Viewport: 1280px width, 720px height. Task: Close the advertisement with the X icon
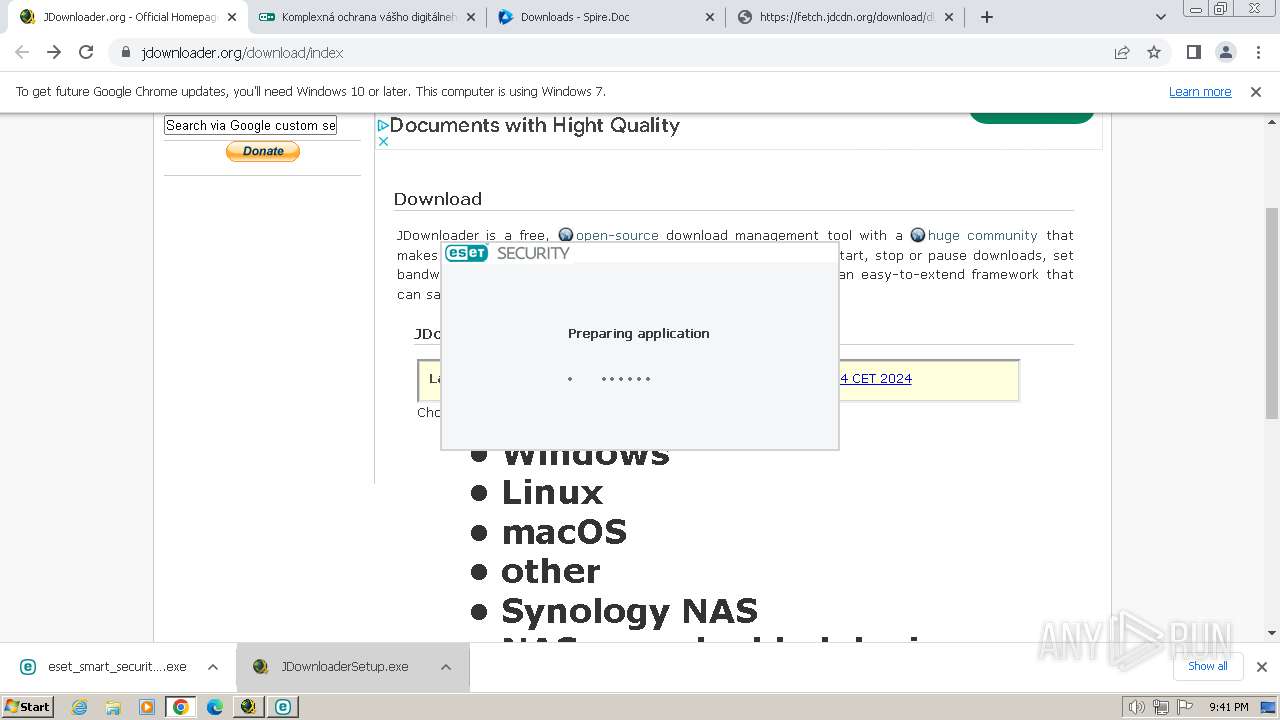[383, 142]
